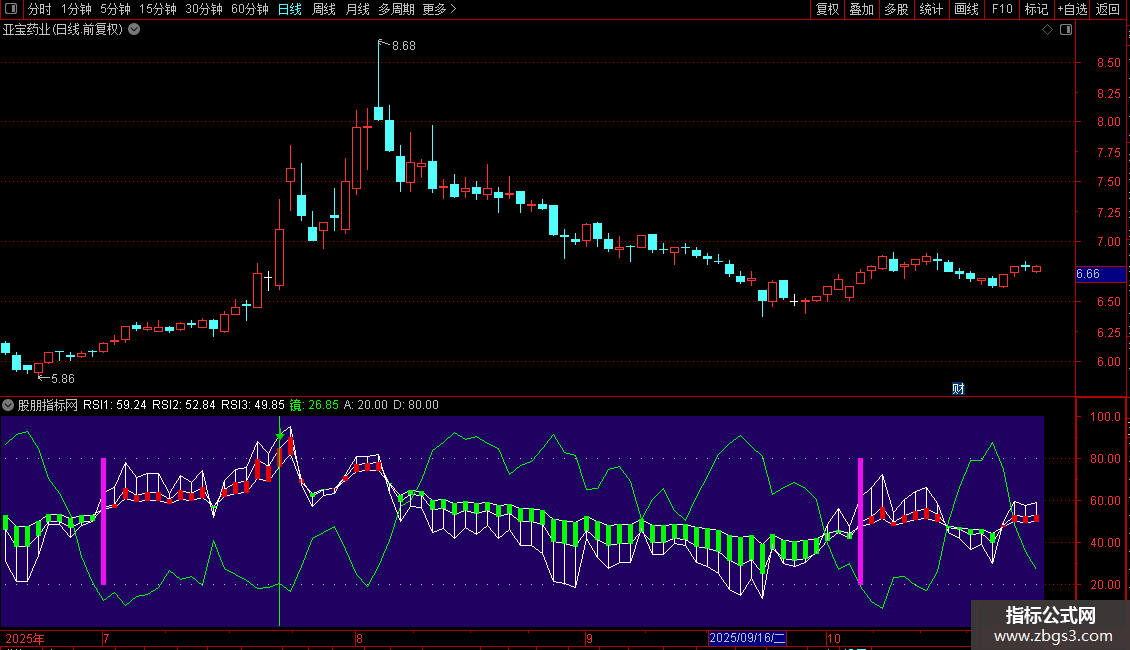The image size is (1130, 650).
Task: Click the RSI1: 59.24 indicator value
Action: (115, 405)
